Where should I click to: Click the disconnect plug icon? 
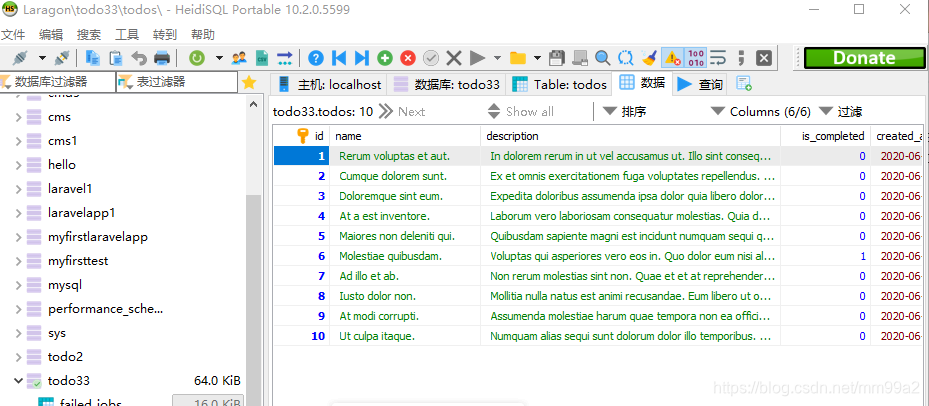point(62,57)
